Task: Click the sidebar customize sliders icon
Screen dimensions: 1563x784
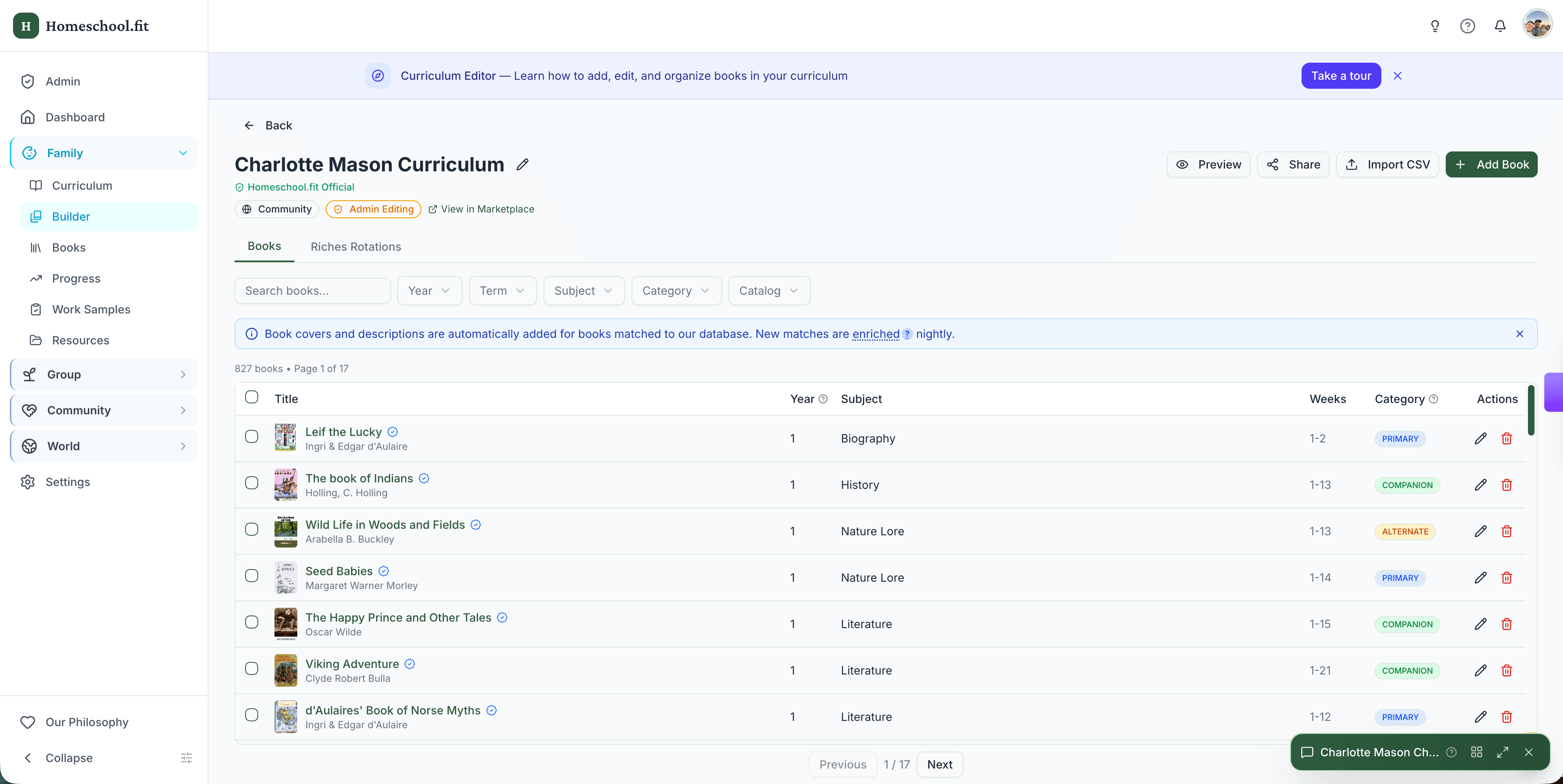Action: pos(186,758)
